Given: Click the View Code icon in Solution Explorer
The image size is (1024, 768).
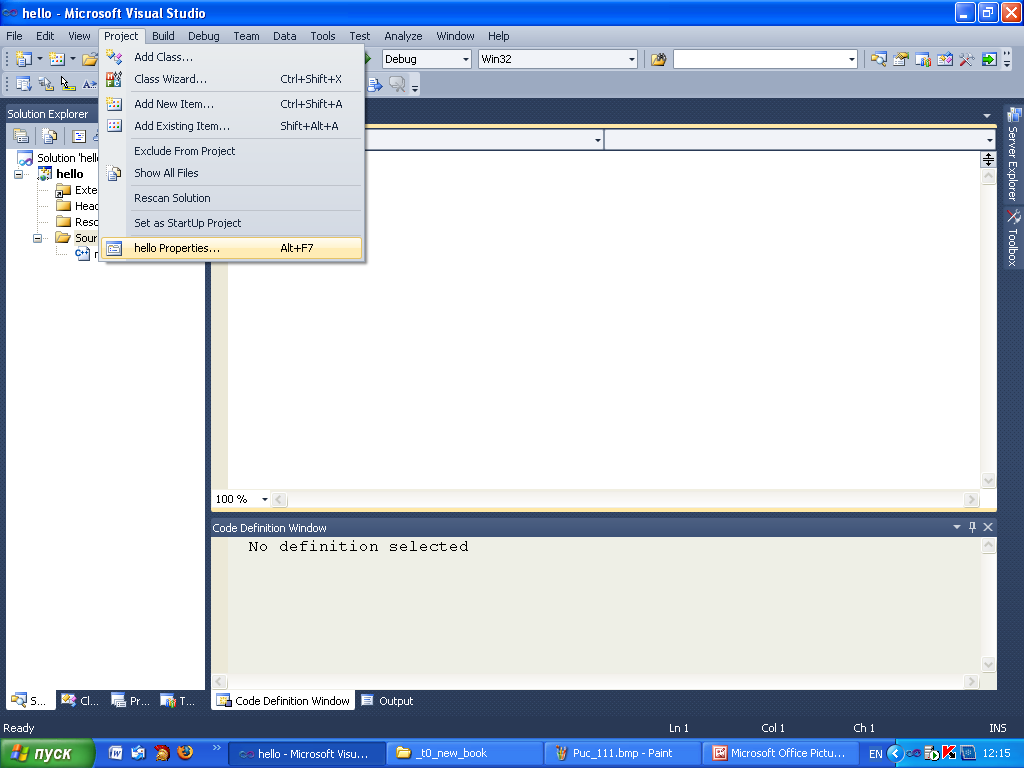Looking at the screenshot, I should coord(79,136).
